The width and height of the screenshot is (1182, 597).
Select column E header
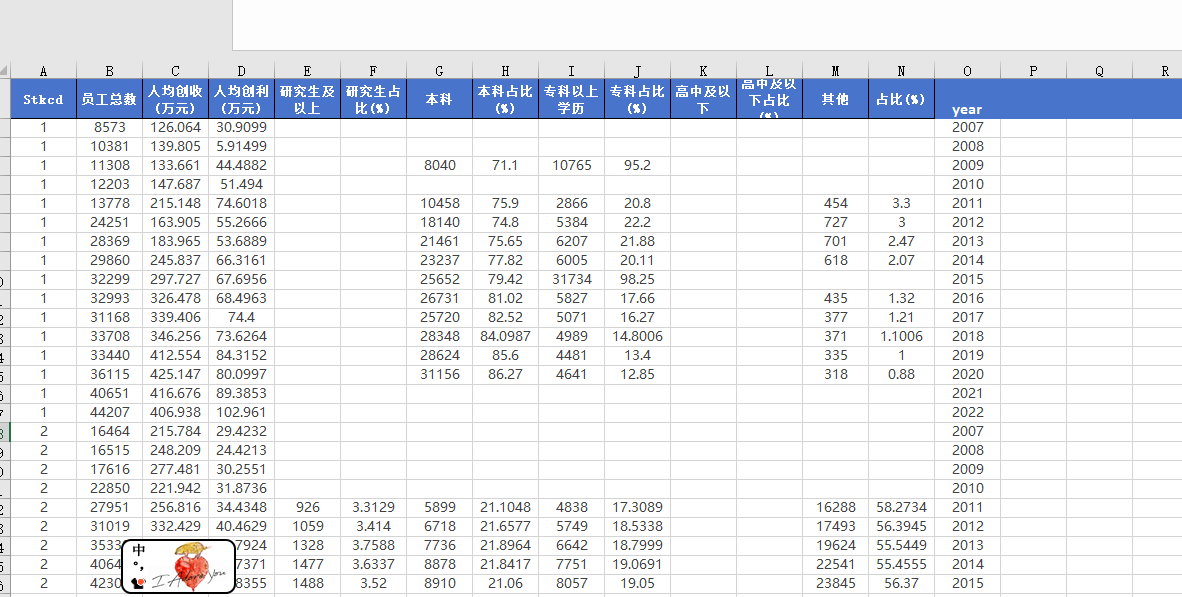tap(308, 71)
